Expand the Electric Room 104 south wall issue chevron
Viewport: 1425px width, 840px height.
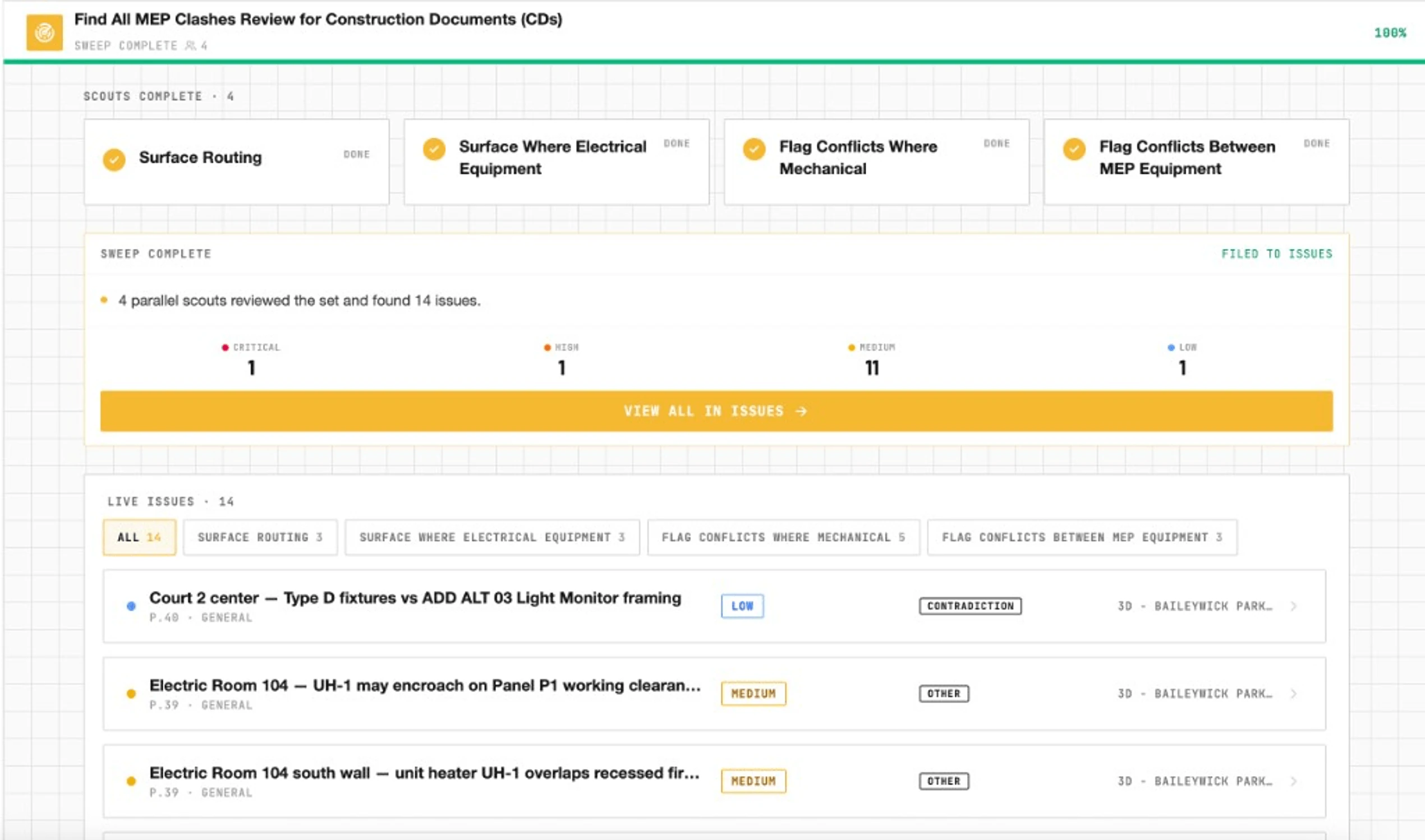1294,781
